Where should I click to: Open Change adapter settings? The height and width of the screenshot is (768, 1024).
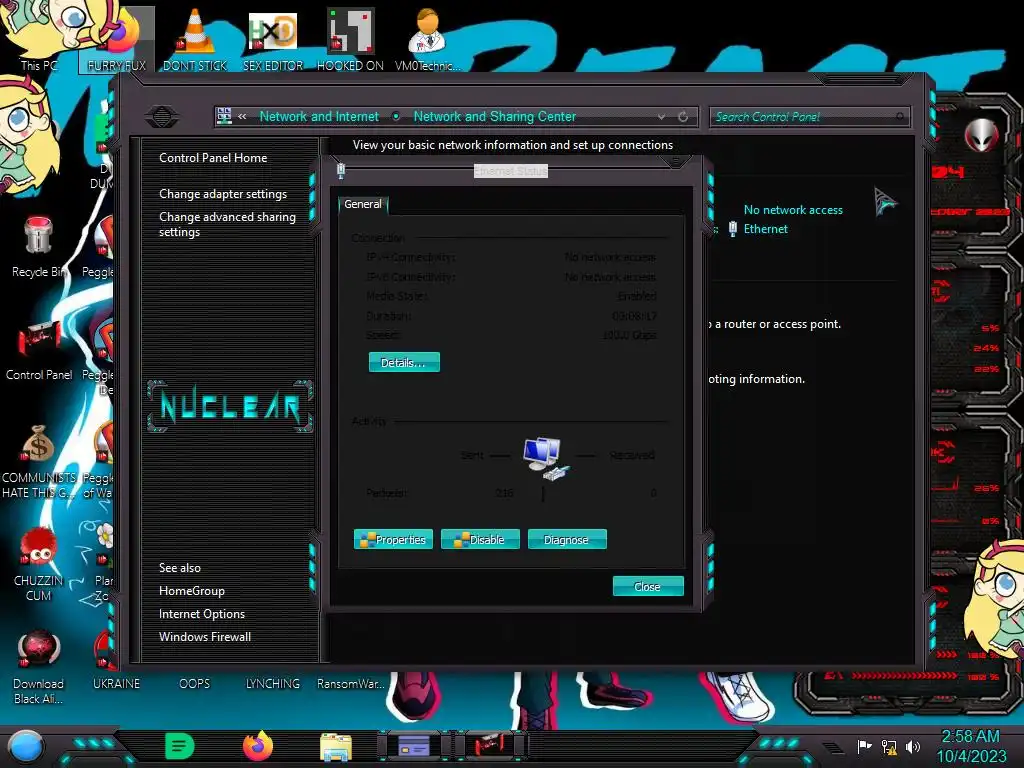tap(223, 194)
